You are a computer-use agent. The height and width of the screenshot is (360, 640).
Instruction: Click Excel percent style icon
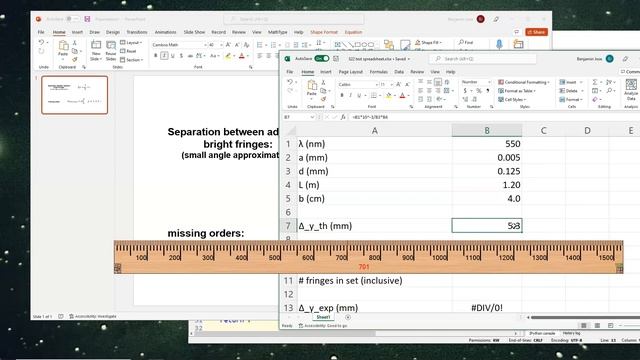coord(478,91)
